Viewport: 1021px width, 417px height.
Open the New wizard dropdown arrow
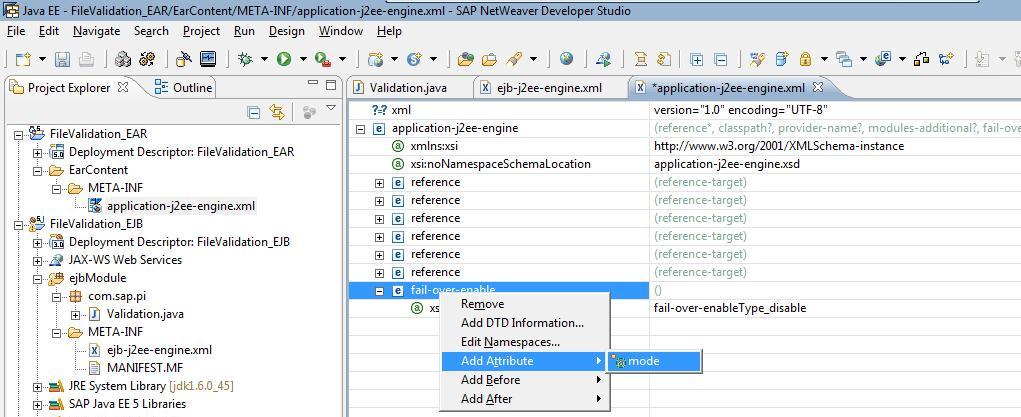click(42, 59)
